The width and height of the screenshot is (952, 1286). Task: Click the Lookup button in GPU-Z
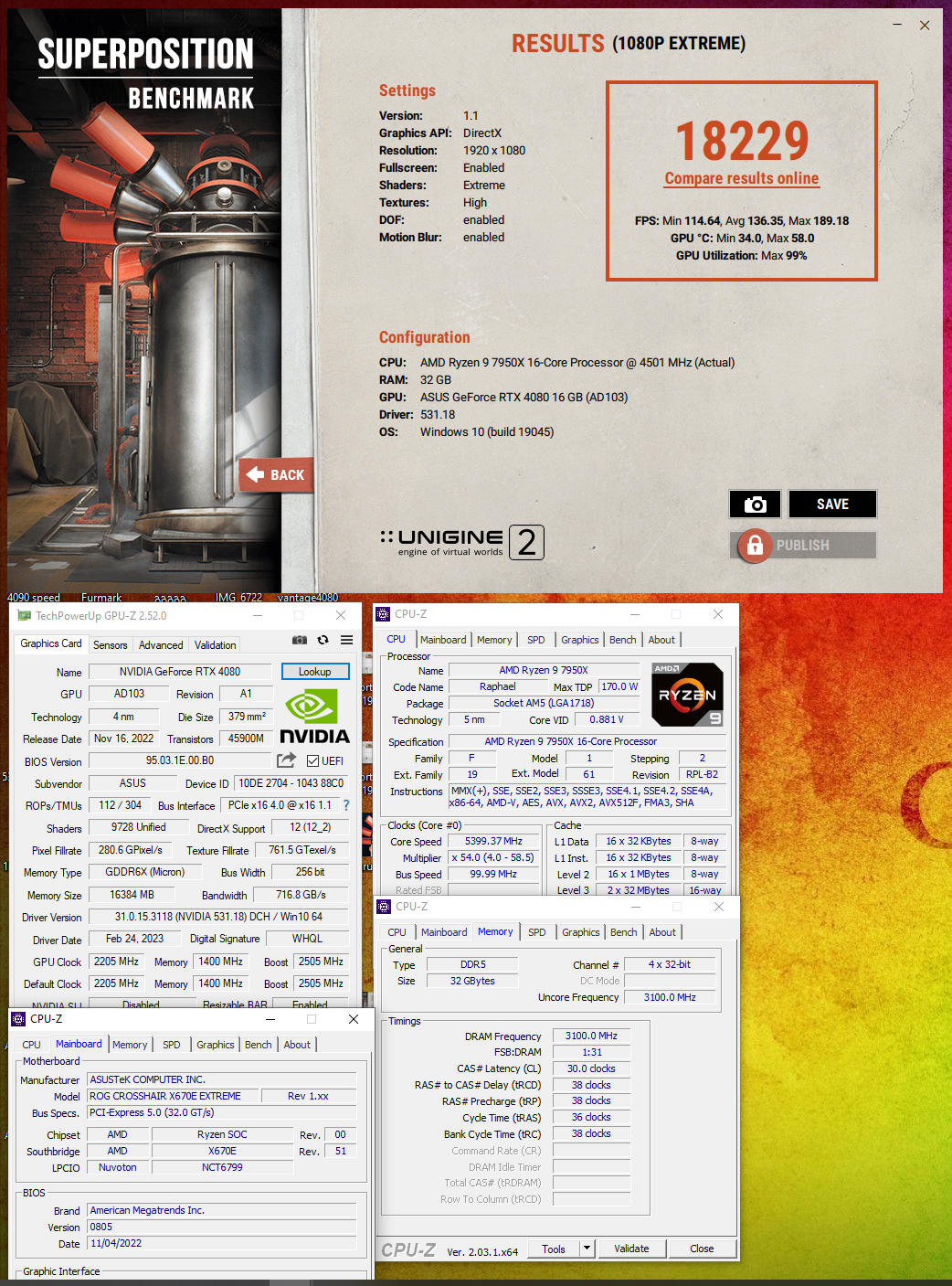(x=314, y=672)
